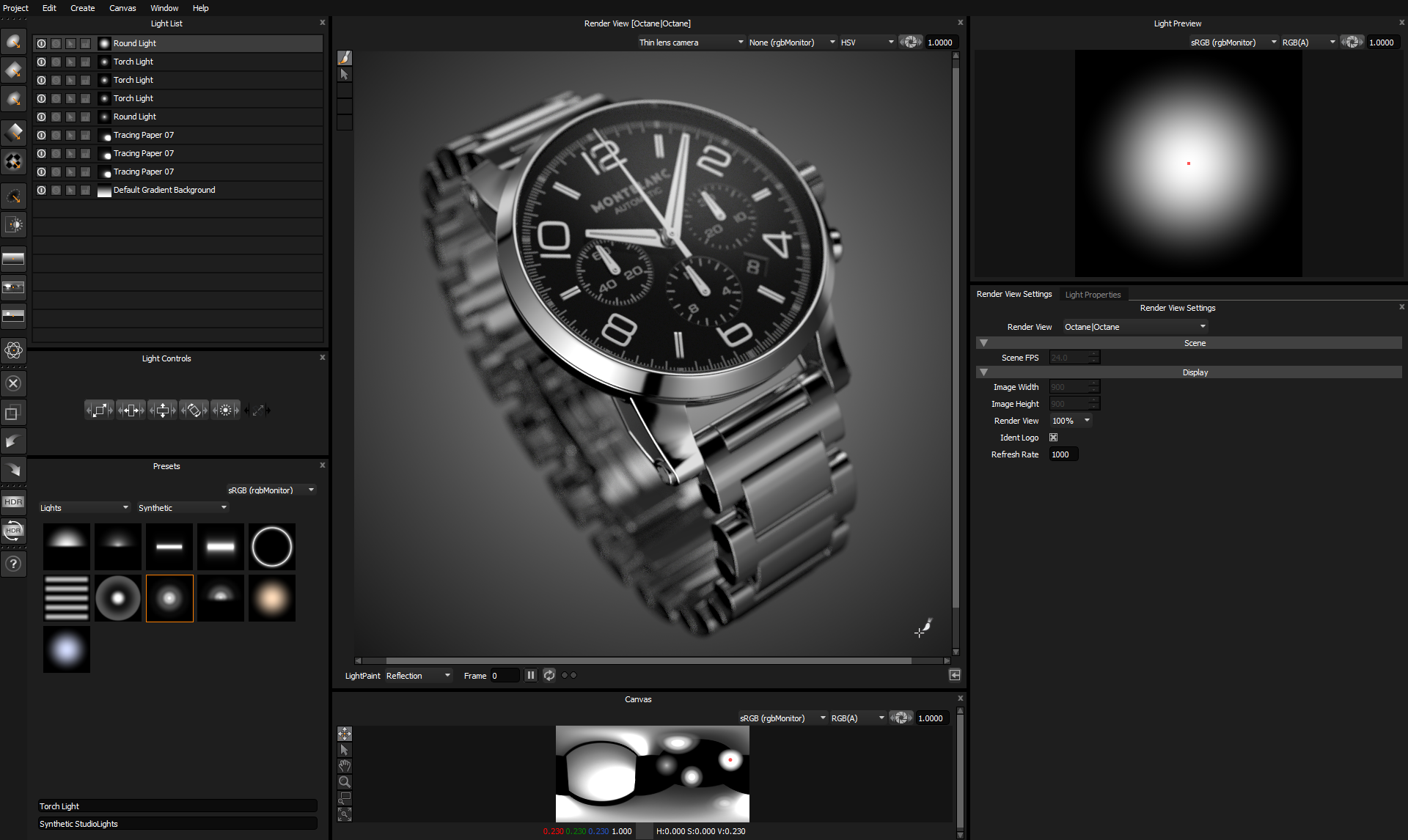The width and height of the screenshot is (1408, 840).
Task: Open the Render View Octane|Octane dropdown
Action: (1134, 327)
